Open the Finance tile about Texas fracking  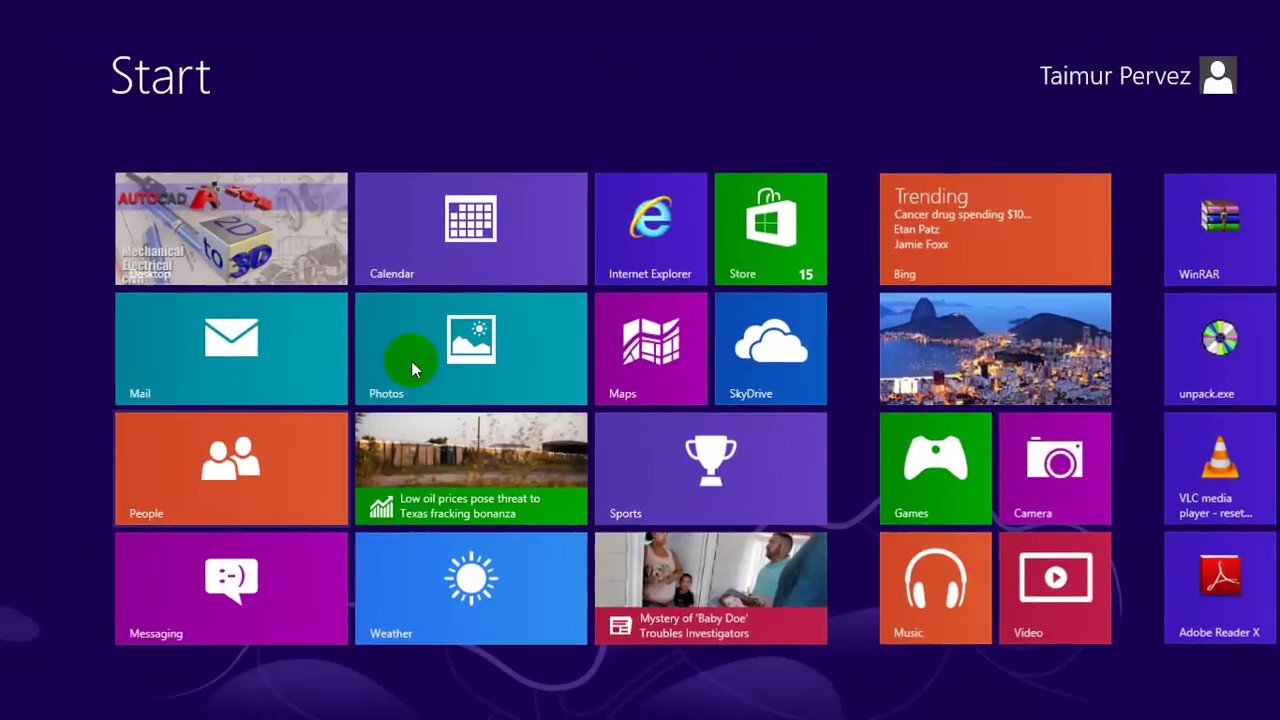(x=471, y=469)
